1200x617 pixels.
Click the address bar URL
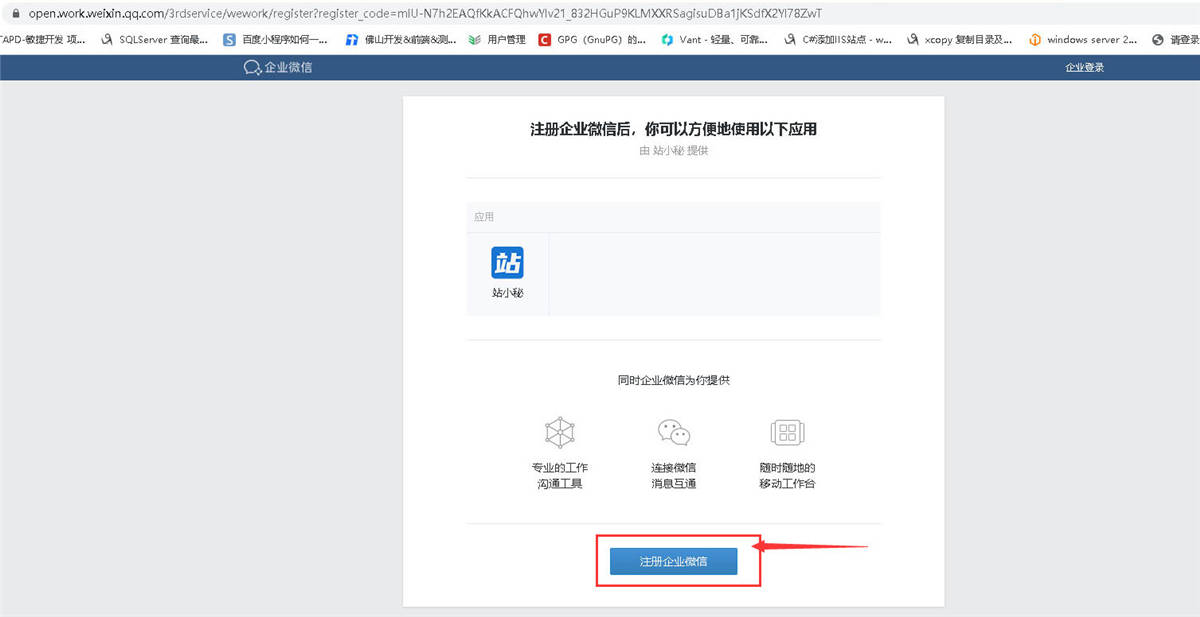425,14
